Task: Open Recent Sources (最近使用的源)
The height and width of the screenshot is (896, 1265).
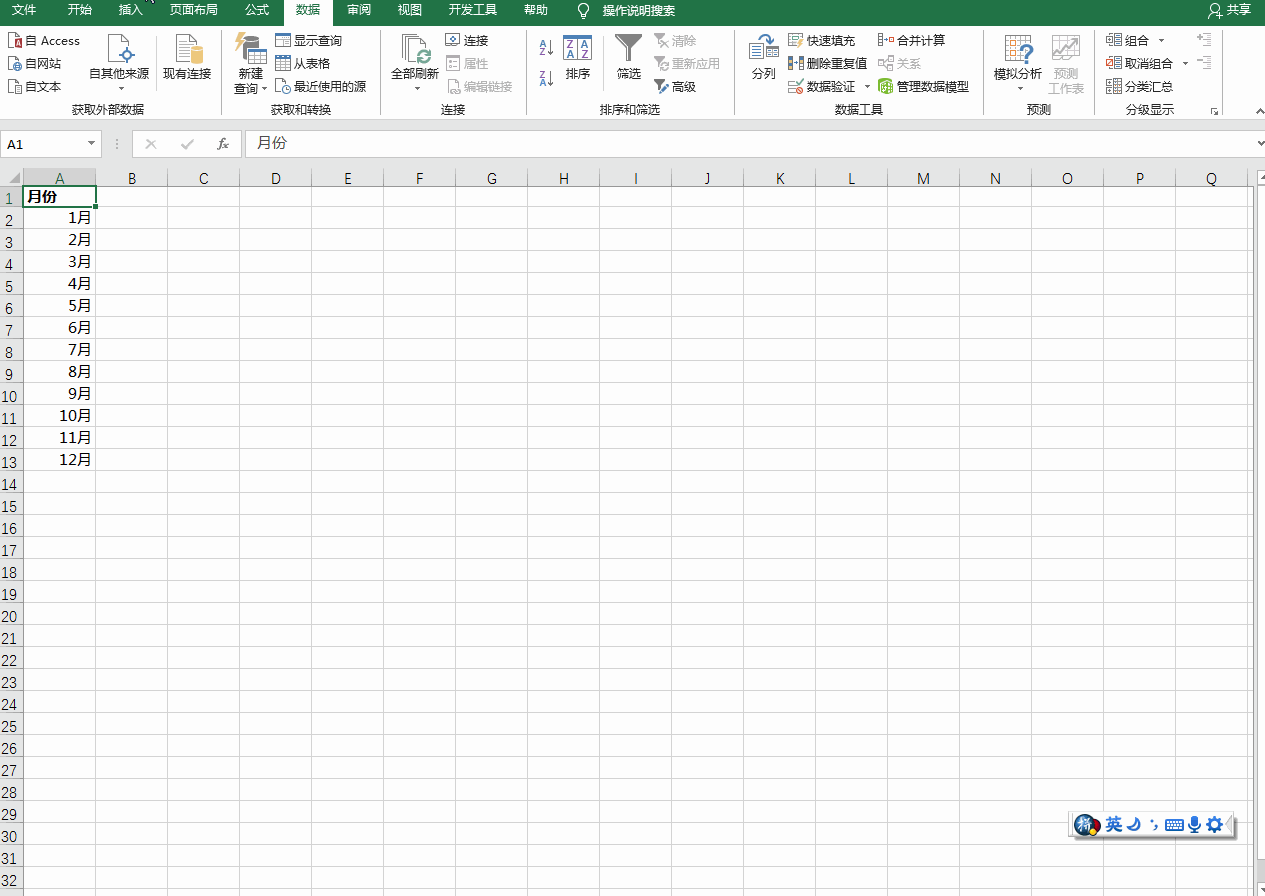Action: 320,86
